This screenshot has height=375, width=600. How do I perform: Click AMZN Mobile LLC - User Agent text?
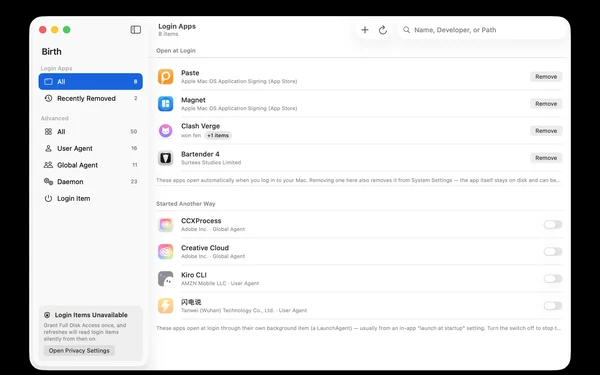[x=220, y=284]
